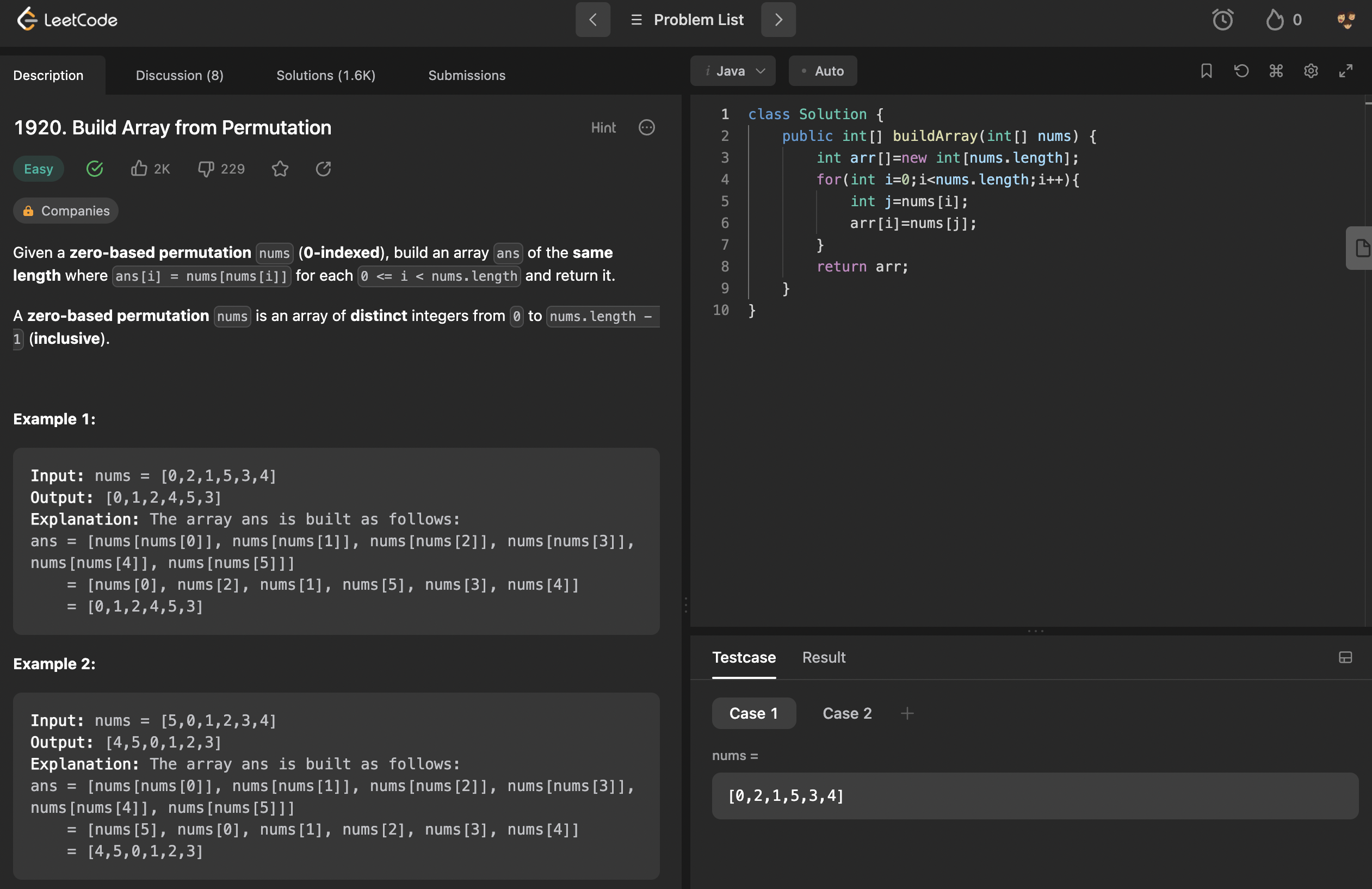
Task: Expand the Companies locked tag
Action: pyautogui.click(x=66, y=211)
